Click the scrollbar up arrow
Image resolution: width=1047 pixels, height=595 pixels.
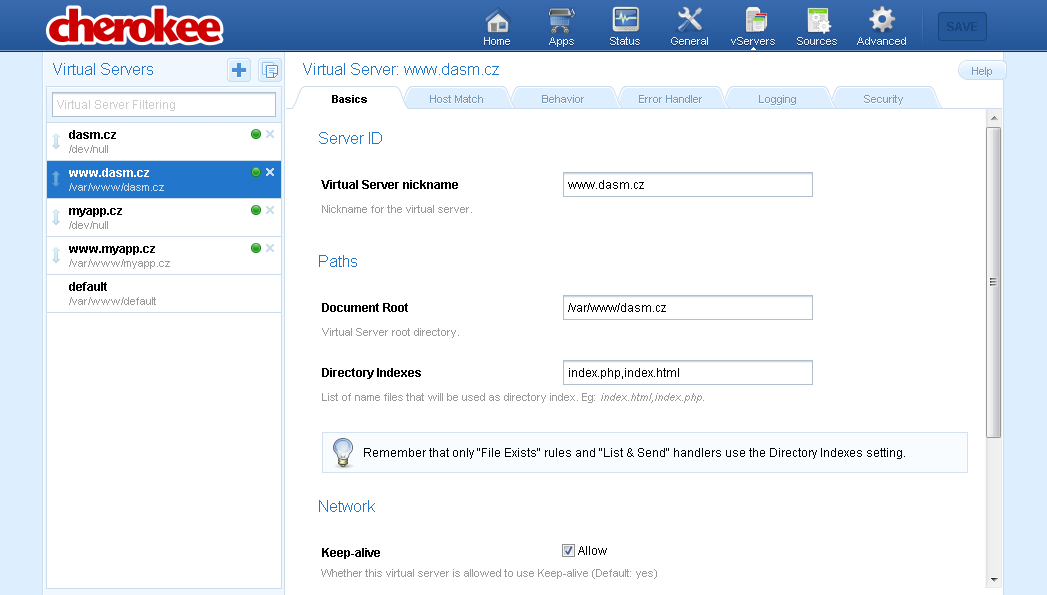click(x=994, y=118)
